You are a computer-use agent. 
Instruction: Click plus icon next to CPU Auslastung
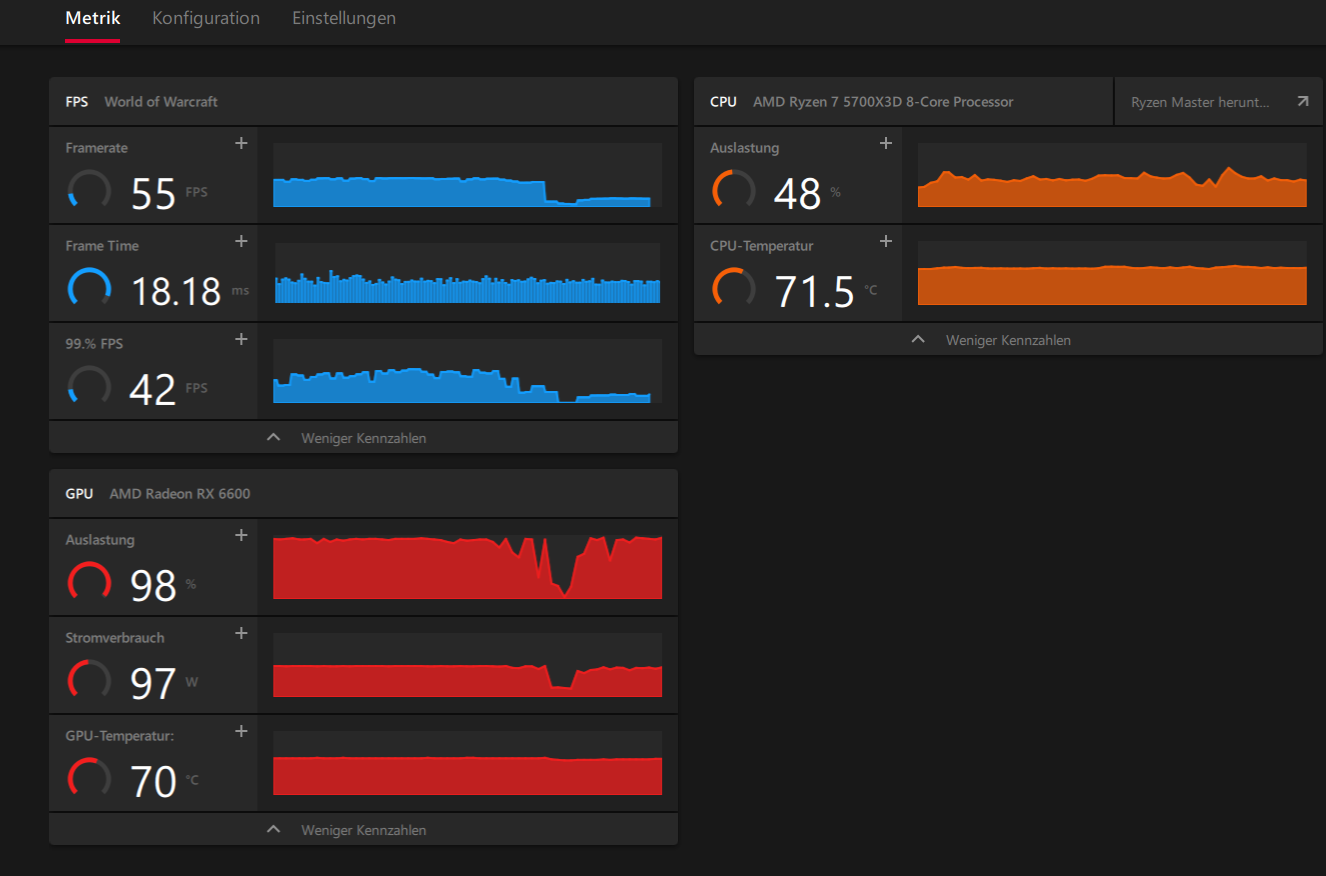tap(885, 143)
